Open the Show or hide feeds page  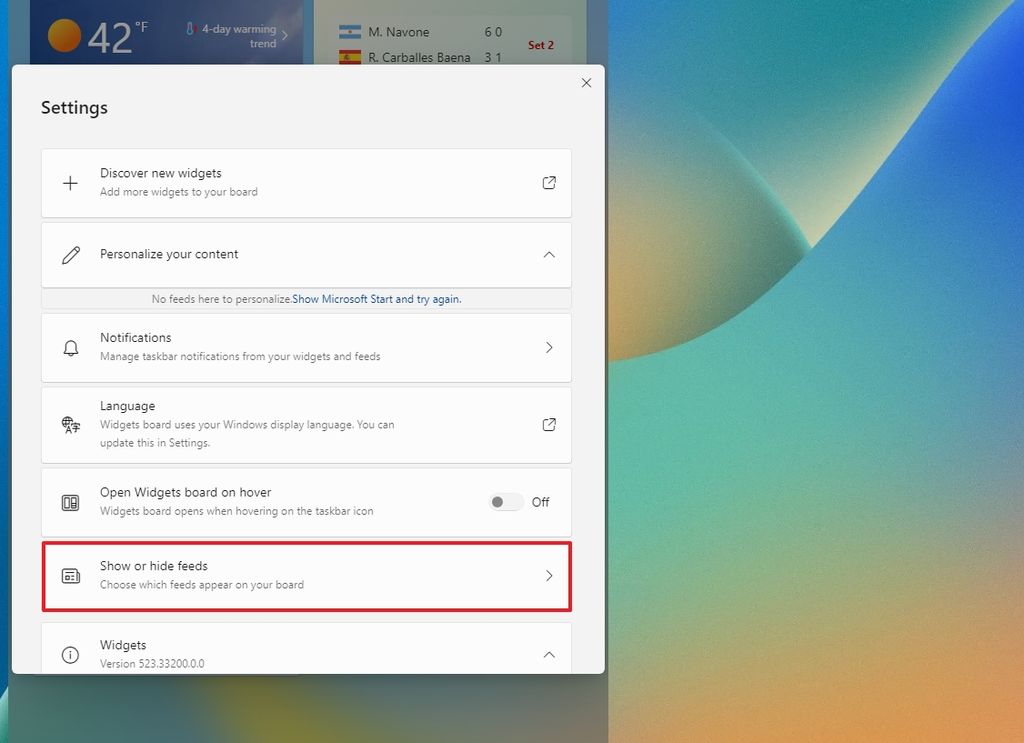(x=549, y=576)
